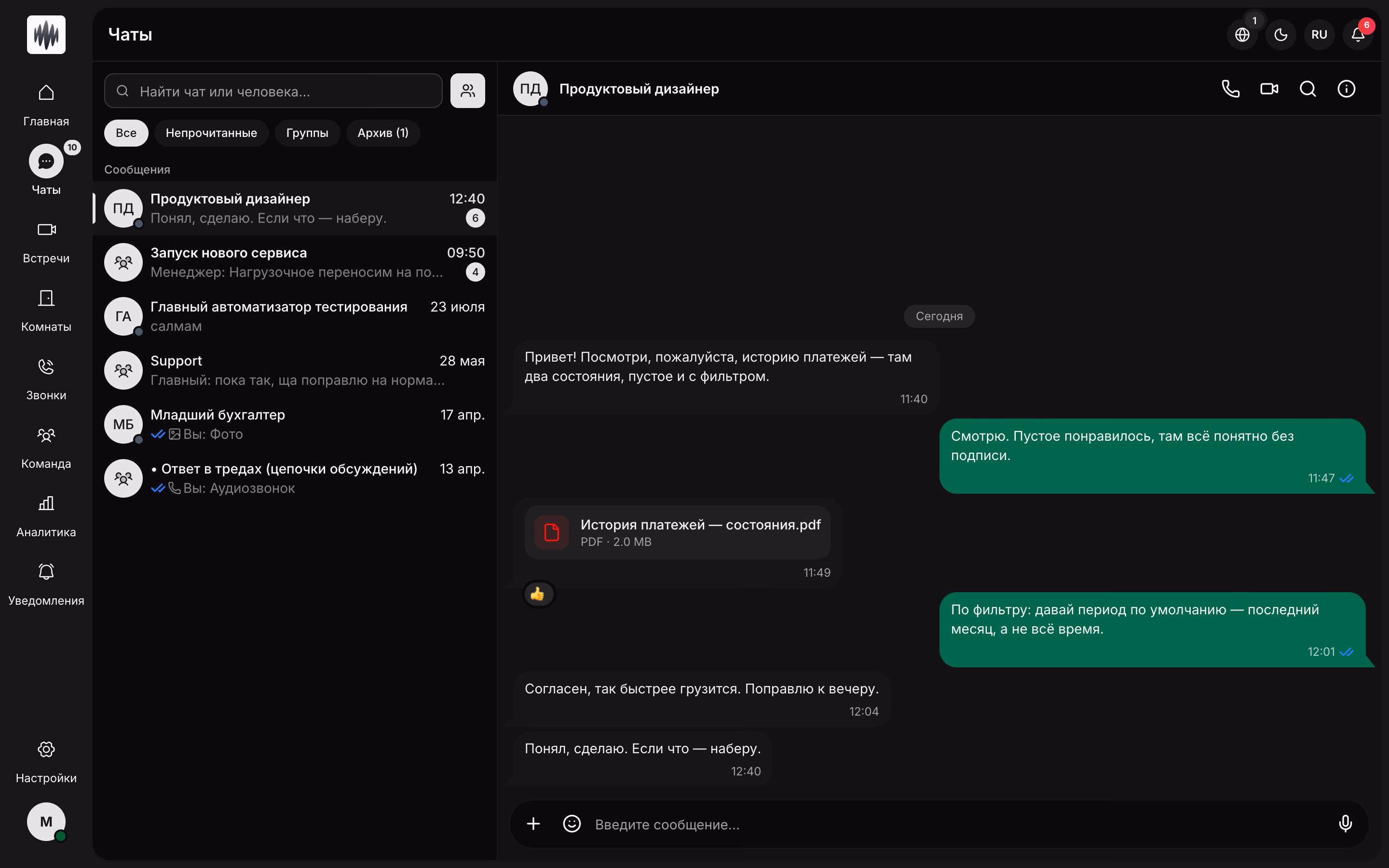Open the Архив (1) tab

tap(383, 133)
